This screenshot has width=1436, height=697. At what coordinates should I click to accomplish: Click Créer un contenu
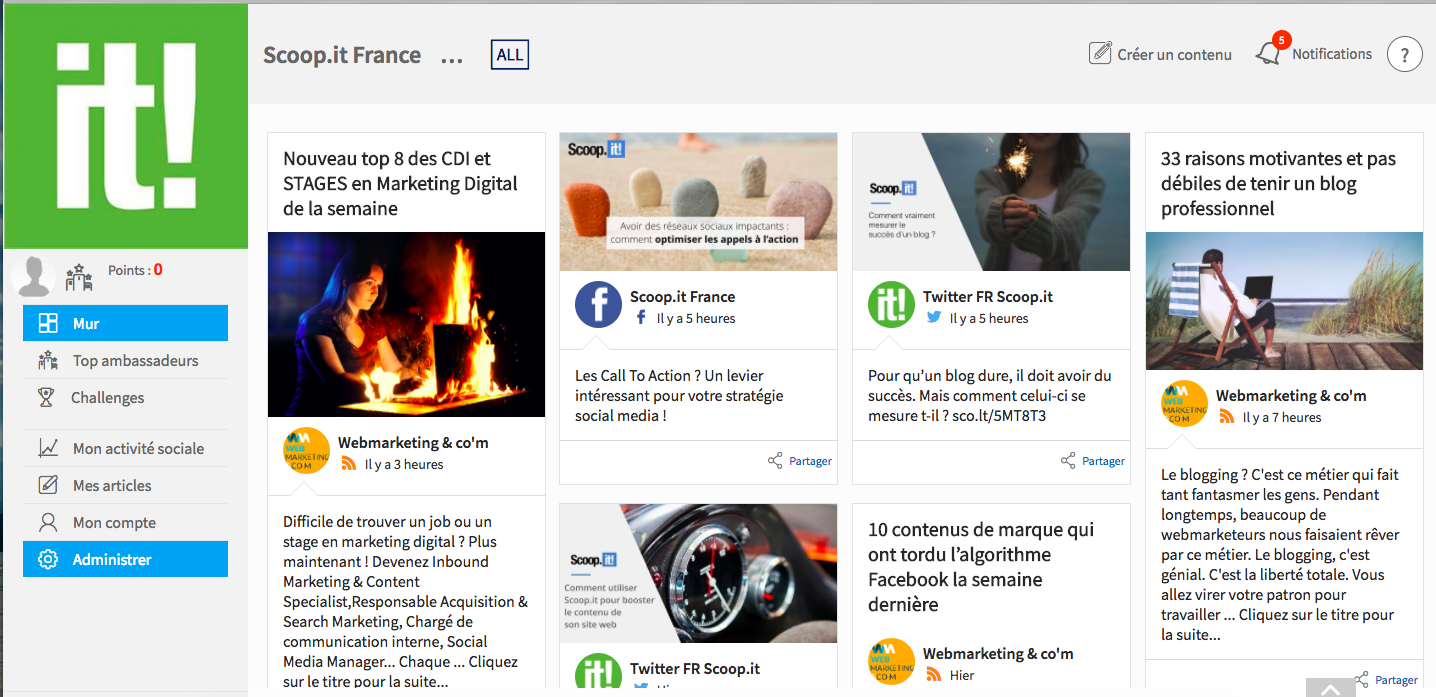tap(1160, 54)
